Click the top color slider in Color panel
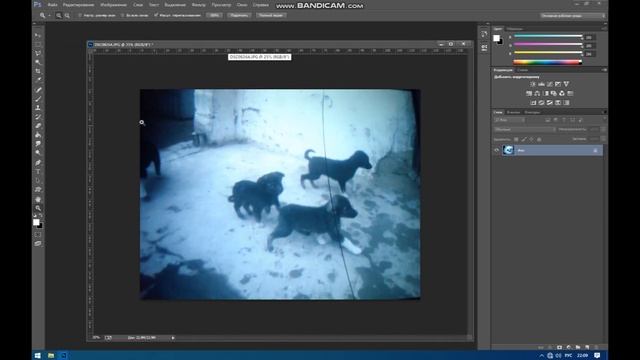This screenshot has width=640, height=360. tap(548, 36)
